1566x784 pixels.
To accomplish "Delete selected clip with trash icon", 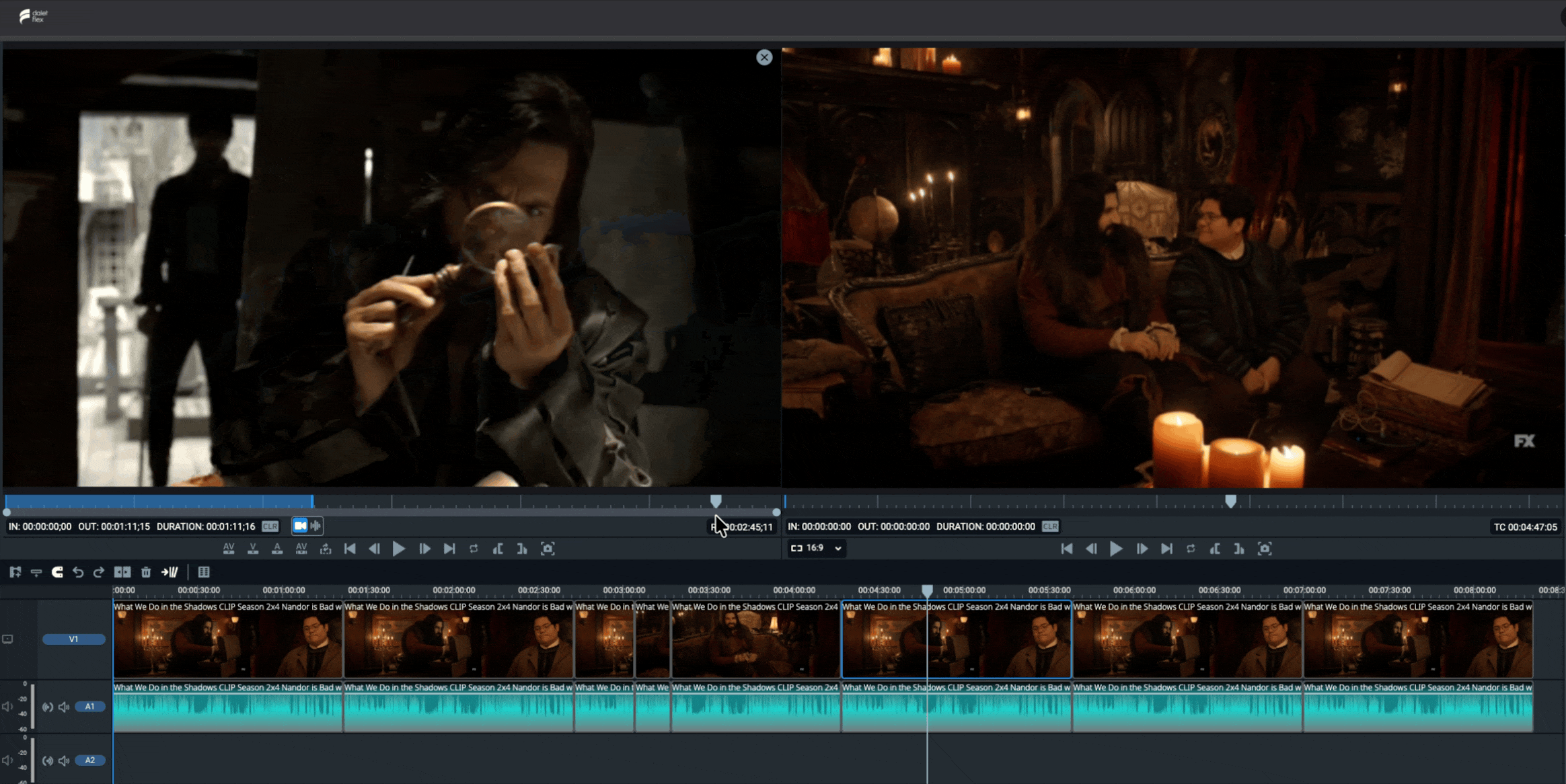I will point(146,572).
